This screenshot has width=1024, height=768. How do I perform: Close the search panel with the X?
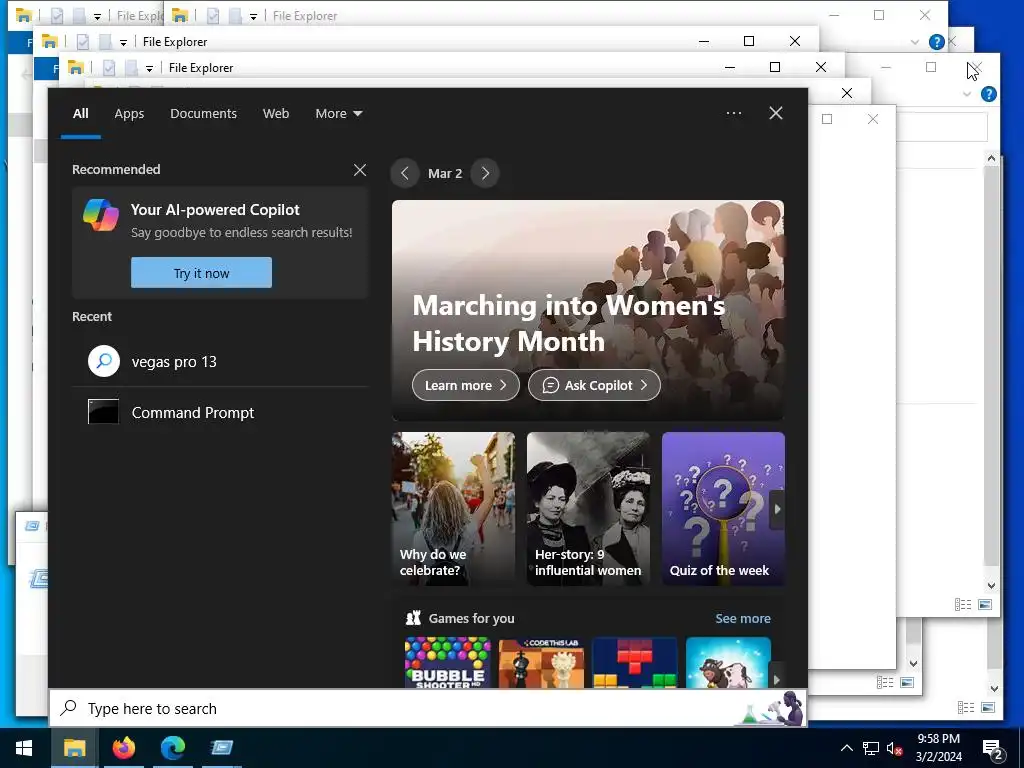pyautogui.click(x=775, y=113)
